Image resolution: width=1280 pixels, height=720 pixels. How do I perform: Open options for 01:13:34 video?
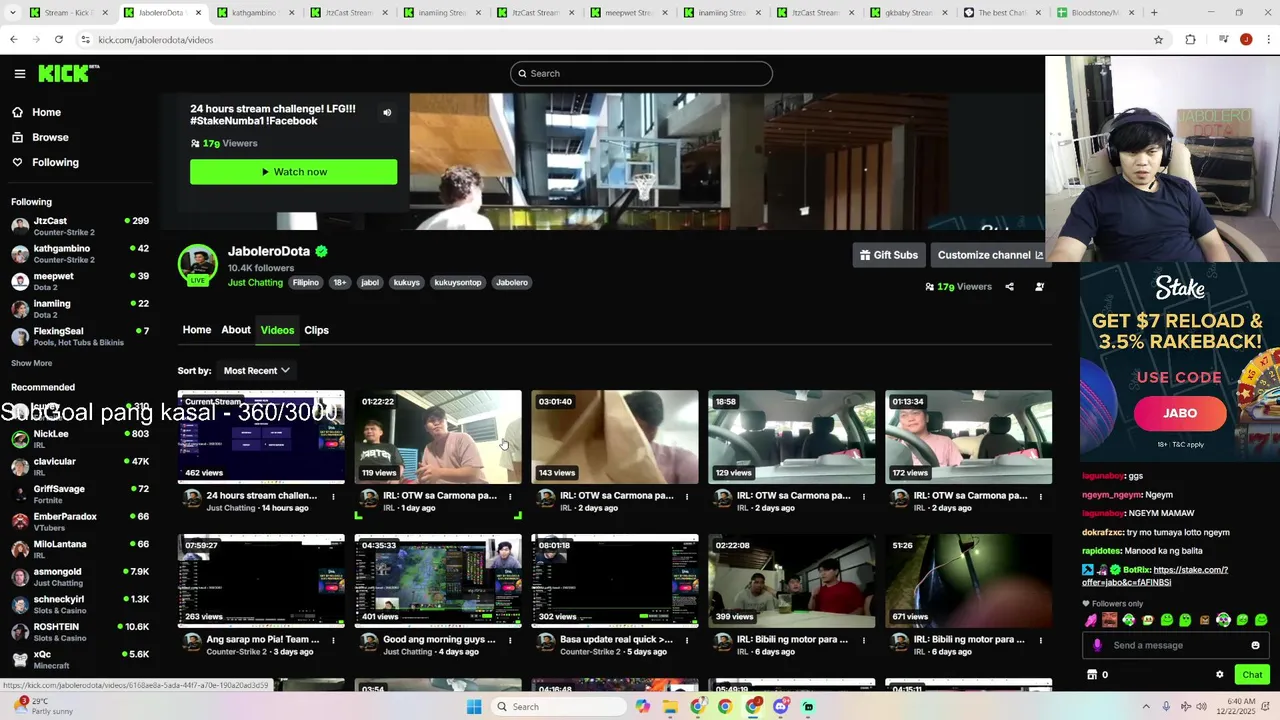pyautogui.click(x=1041, y=496)
